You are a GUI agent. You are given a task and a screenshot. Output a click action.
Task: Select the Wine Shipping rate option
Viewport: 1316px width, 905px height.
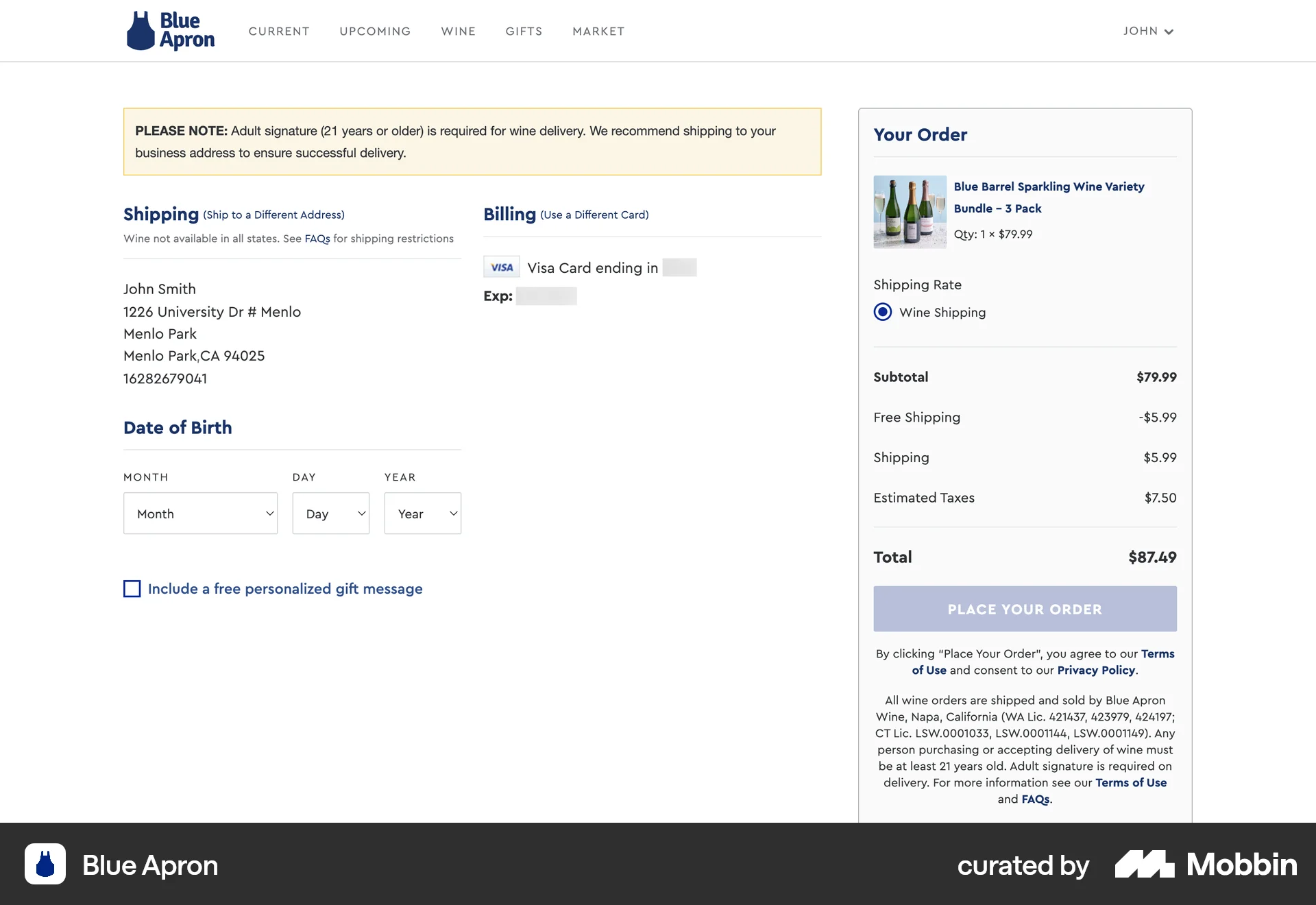[x=882, y=312]
